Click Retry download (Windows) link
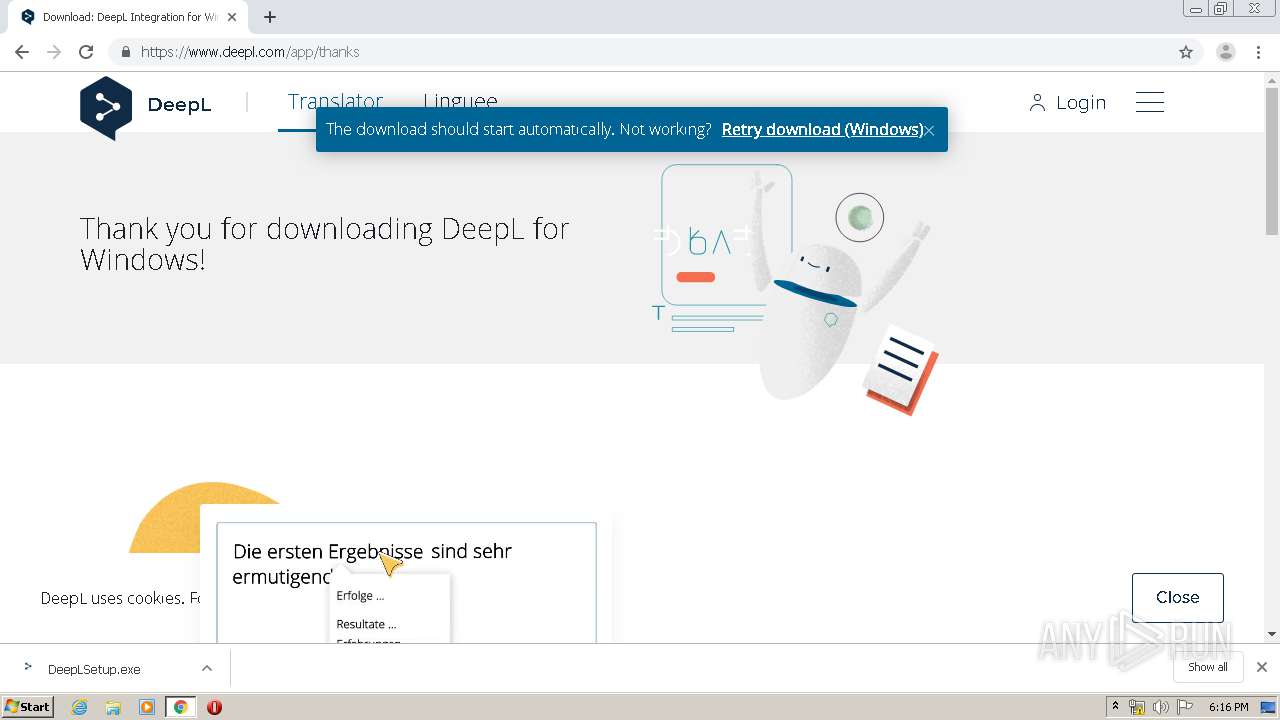The image size is (1280, 720). point(822,129)
